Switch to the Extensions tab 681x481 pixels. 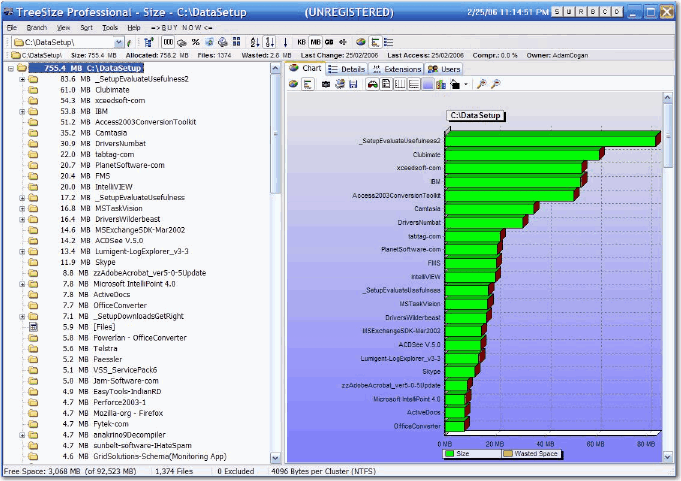(396, 69)
